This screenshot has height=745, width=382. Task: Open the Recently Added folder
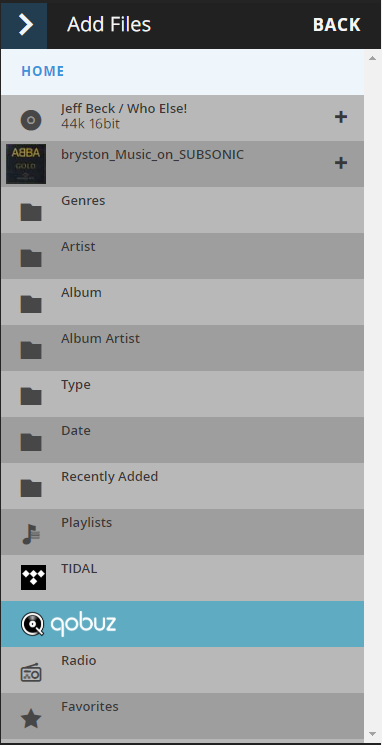182,486
